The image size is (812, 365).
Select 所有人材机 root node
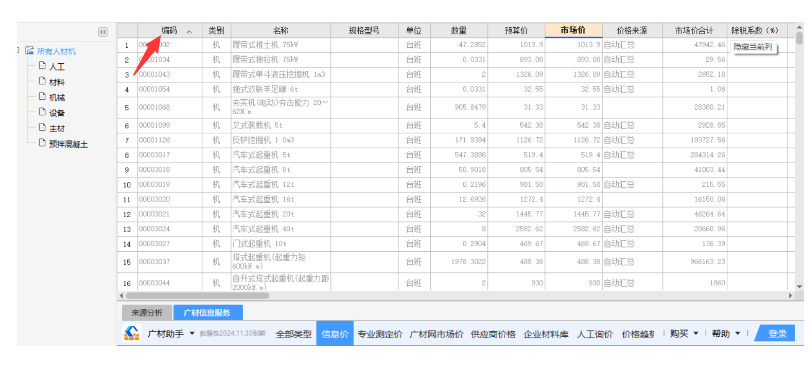[x=56, y=51]
